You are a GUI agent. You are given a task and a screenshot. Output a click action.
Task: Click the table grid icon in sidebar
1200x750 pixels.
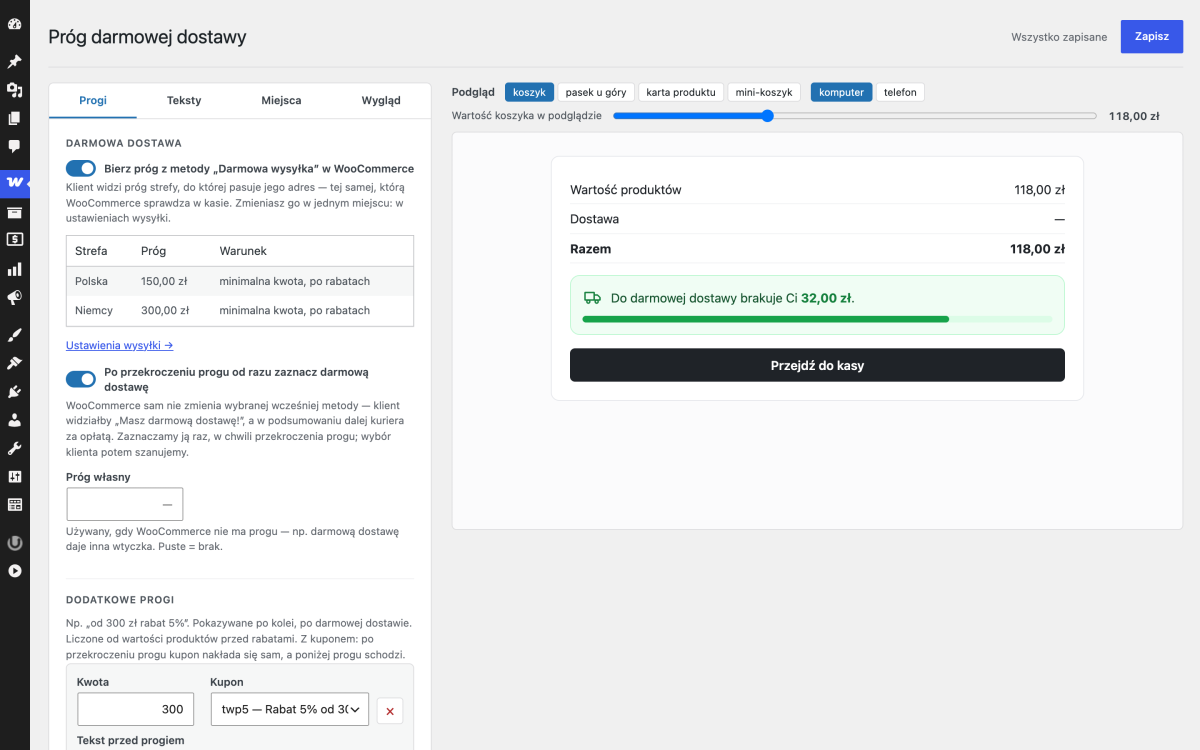tap(14, 505)
